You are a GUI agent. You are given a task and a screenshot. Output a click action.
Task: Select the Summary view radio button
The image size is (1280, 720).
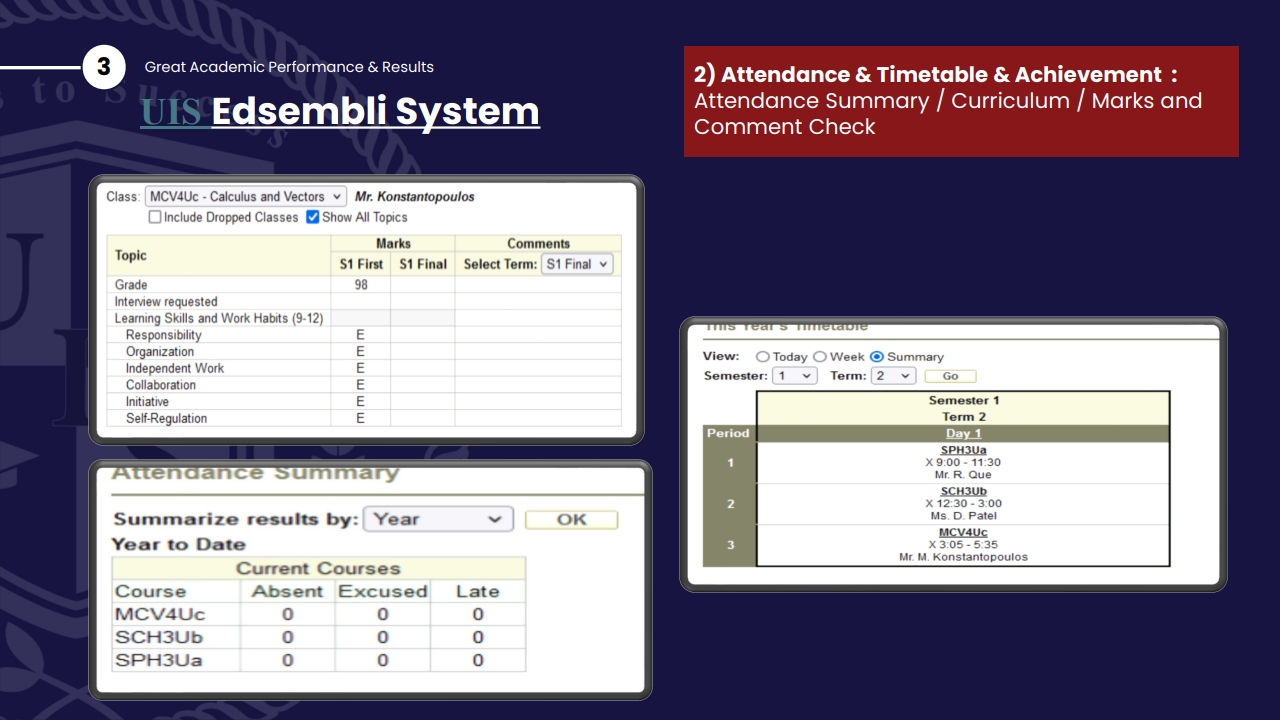click(877, 357)
